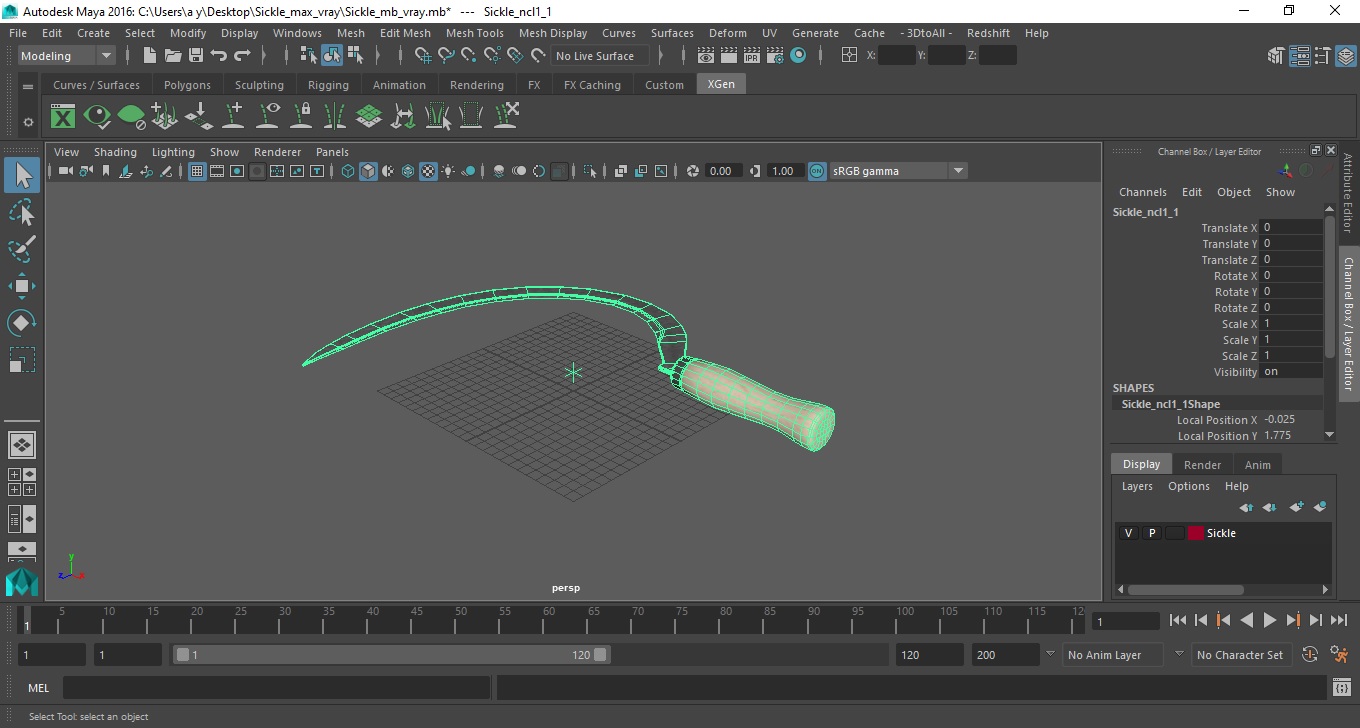Viewport: 1360px width, 728px height.
Task: Go to start of playback range
Action: click(1177, 621)
